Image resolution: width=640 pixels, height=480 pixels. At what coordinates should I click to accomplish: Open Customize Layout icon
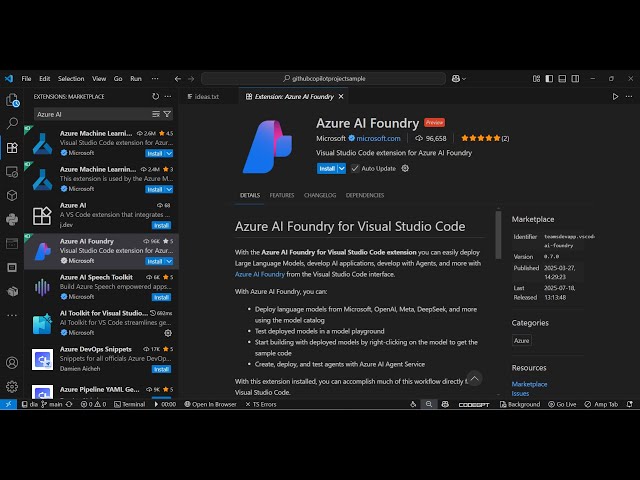click(536, 78)
